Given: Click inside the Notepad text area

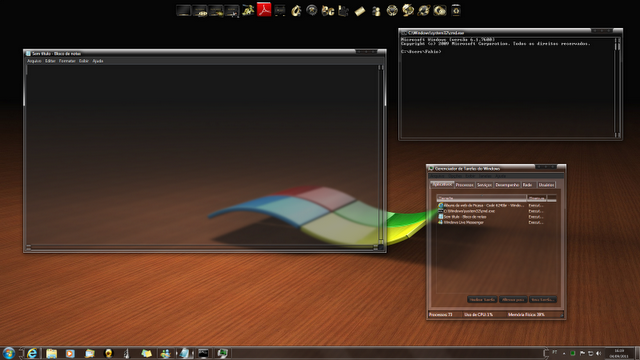Looking at the screenshot, I should (202, 155).
